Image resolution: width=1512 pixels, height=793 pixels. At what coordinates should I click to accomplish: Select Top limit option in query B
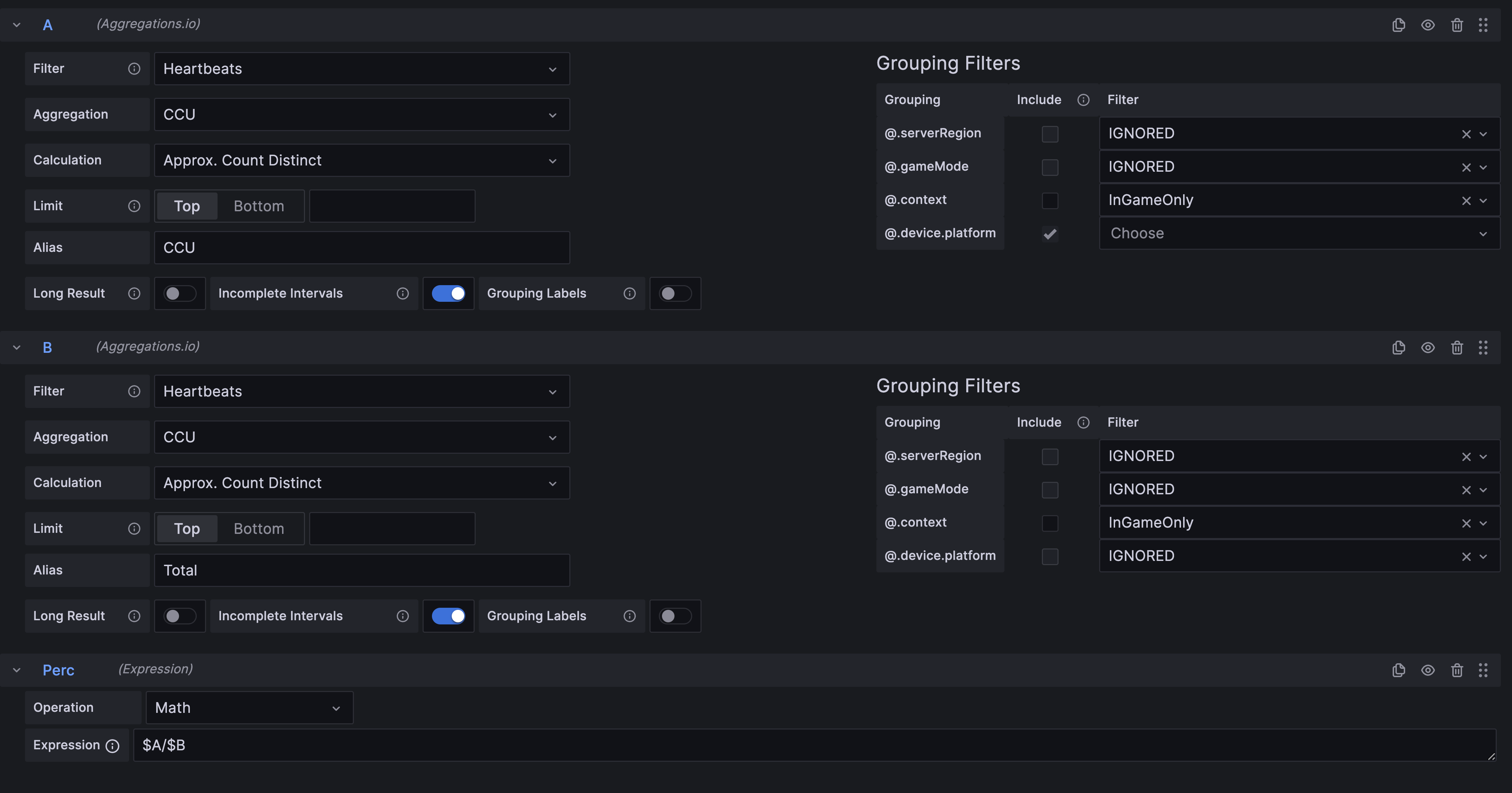[x=187, y=529]
